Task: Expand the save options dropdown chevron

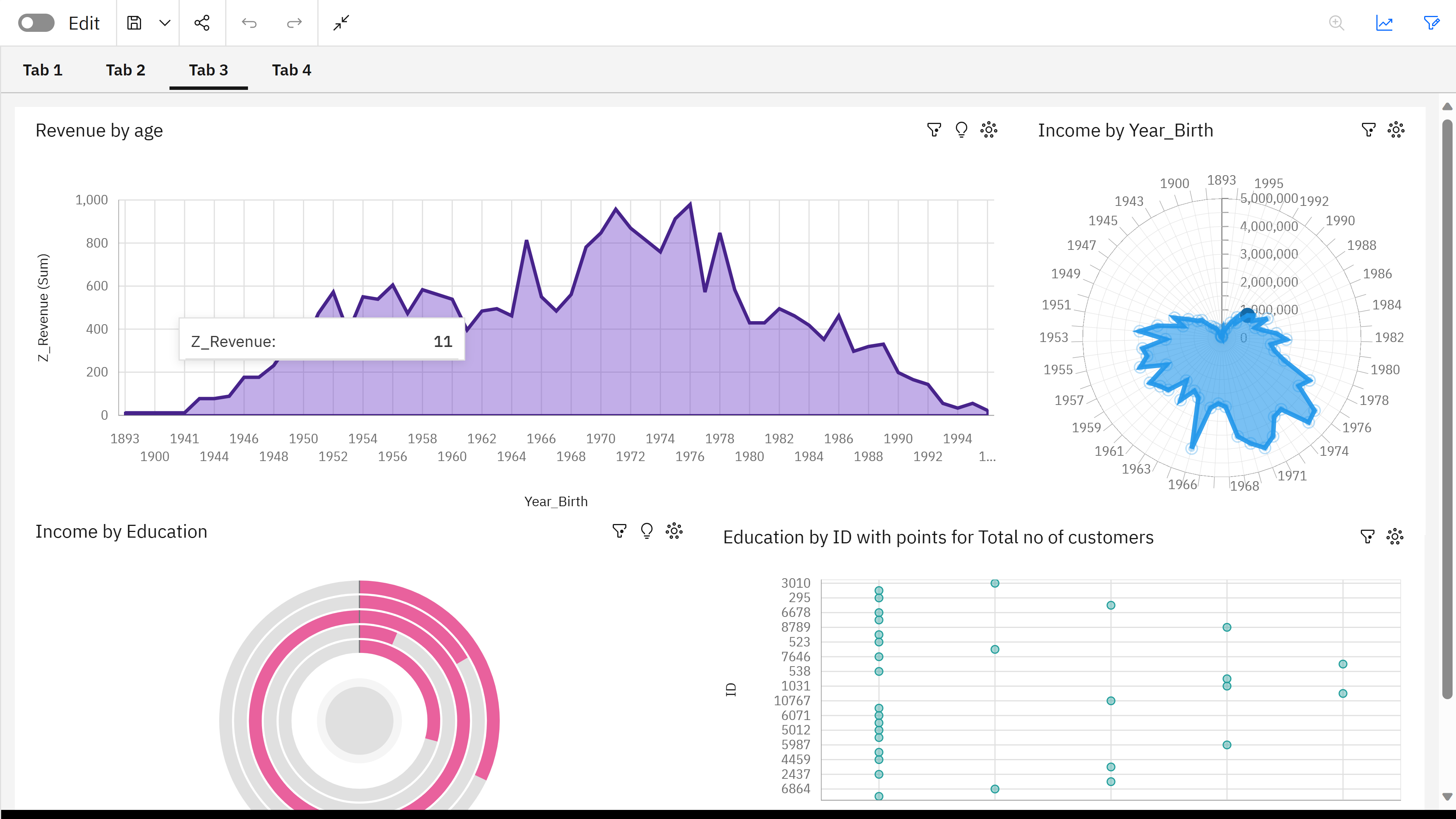Action: click(x=165, y=23)
